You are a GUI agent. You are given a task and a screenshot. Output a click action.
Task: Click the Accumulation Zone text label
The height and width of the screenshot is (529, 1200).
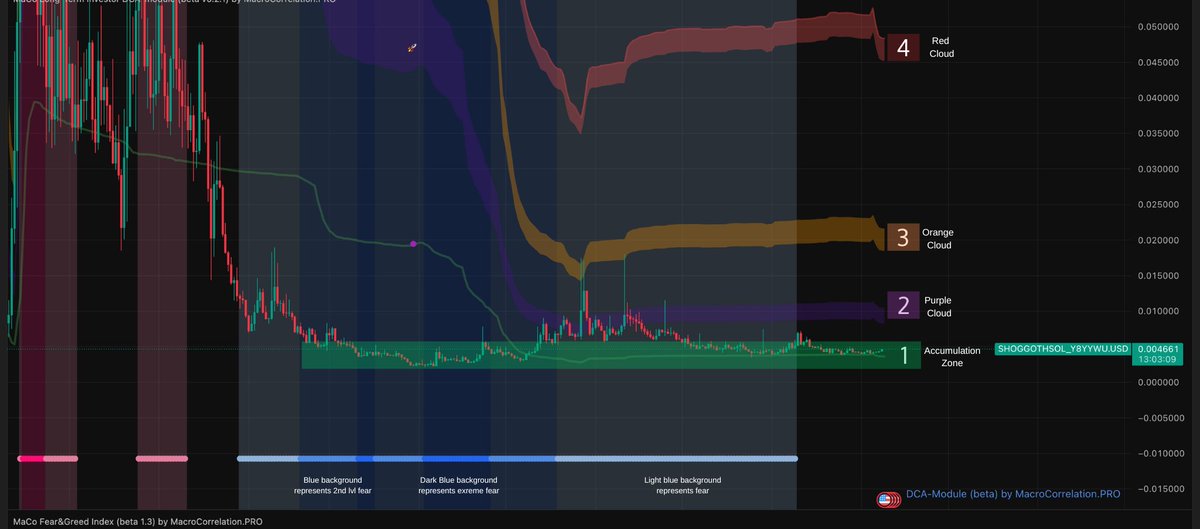(952, 357)
